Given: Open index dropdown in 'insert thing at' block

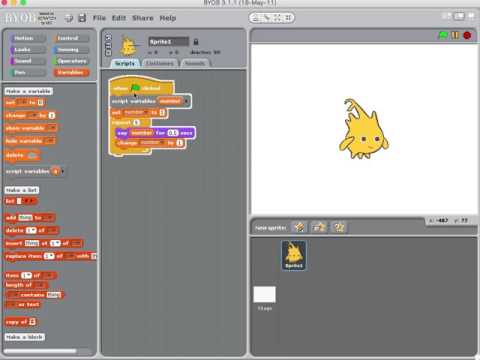Looking at the screenshot, I should pyautogui.click(x=55, y=243).
